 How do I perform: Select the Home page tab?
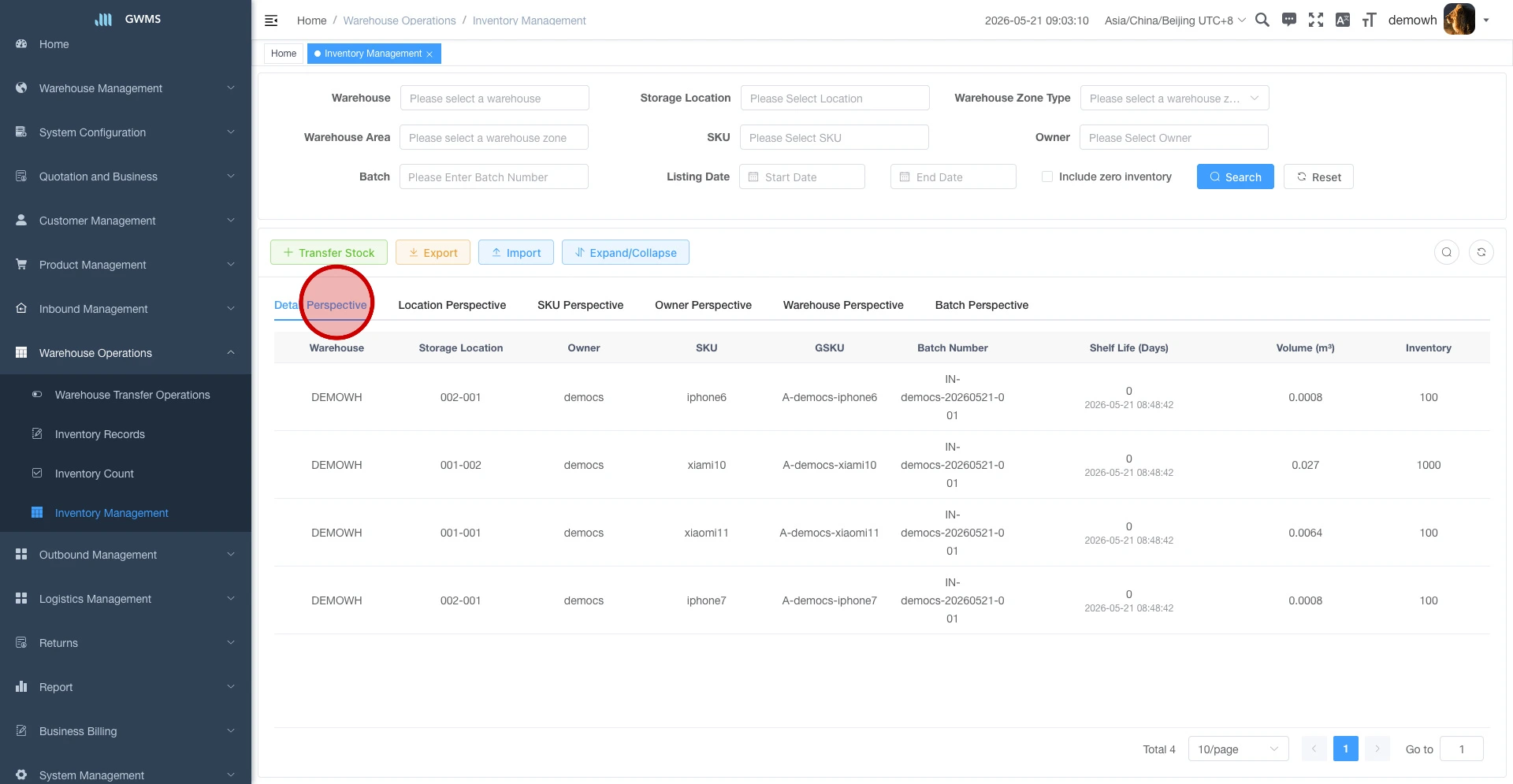(x=284, y=54)
